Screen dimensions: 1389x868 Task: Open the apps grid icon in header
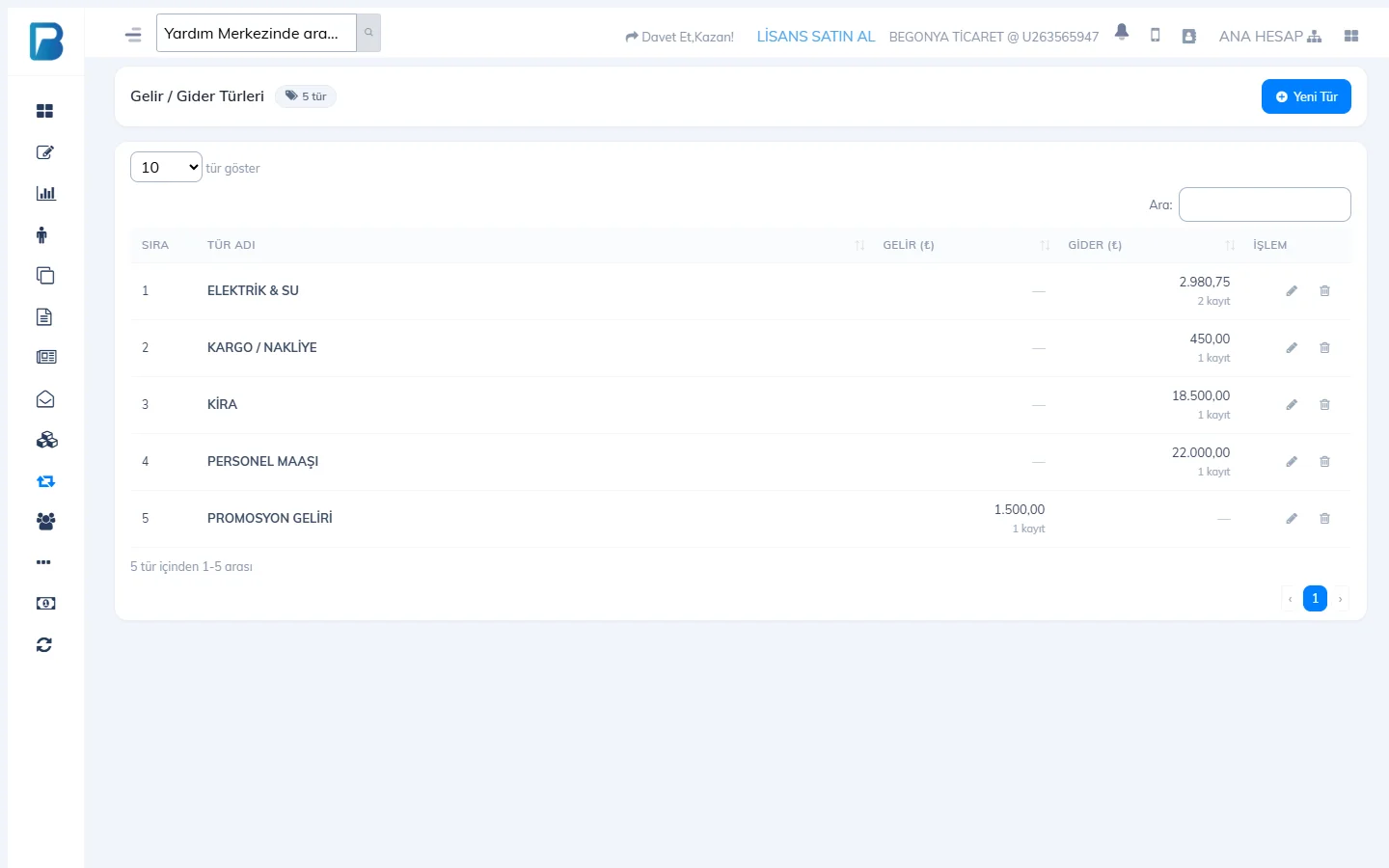[1351, 36]
